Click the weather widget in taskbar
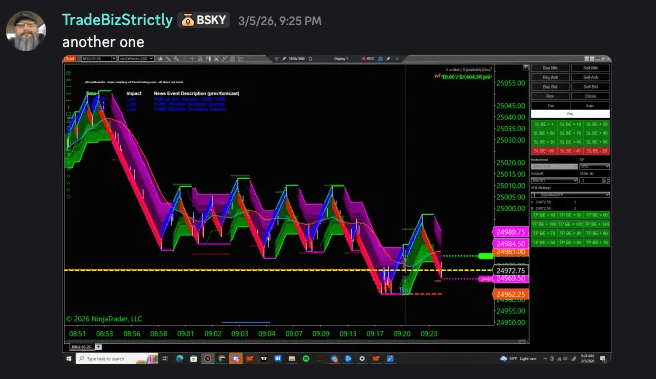 point(518,359)
